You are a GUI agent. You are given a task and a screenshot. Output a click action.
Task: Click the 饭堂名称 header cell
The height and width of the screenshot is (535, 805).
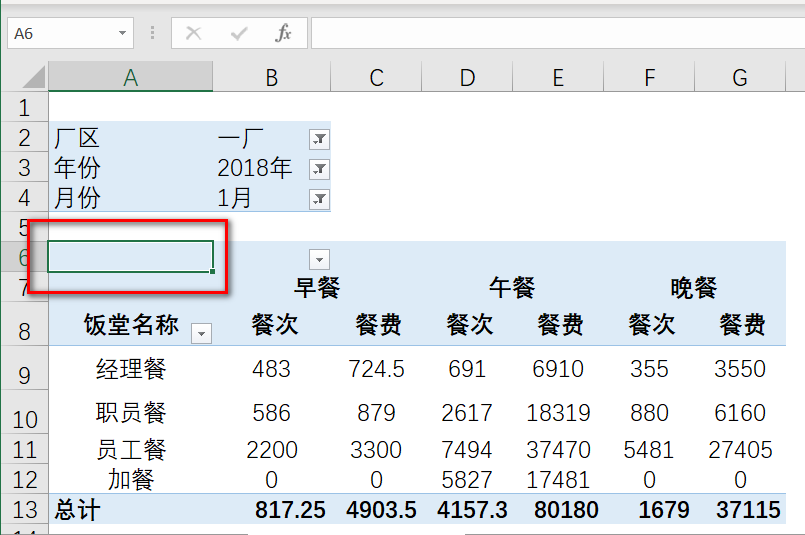(131, 324)
